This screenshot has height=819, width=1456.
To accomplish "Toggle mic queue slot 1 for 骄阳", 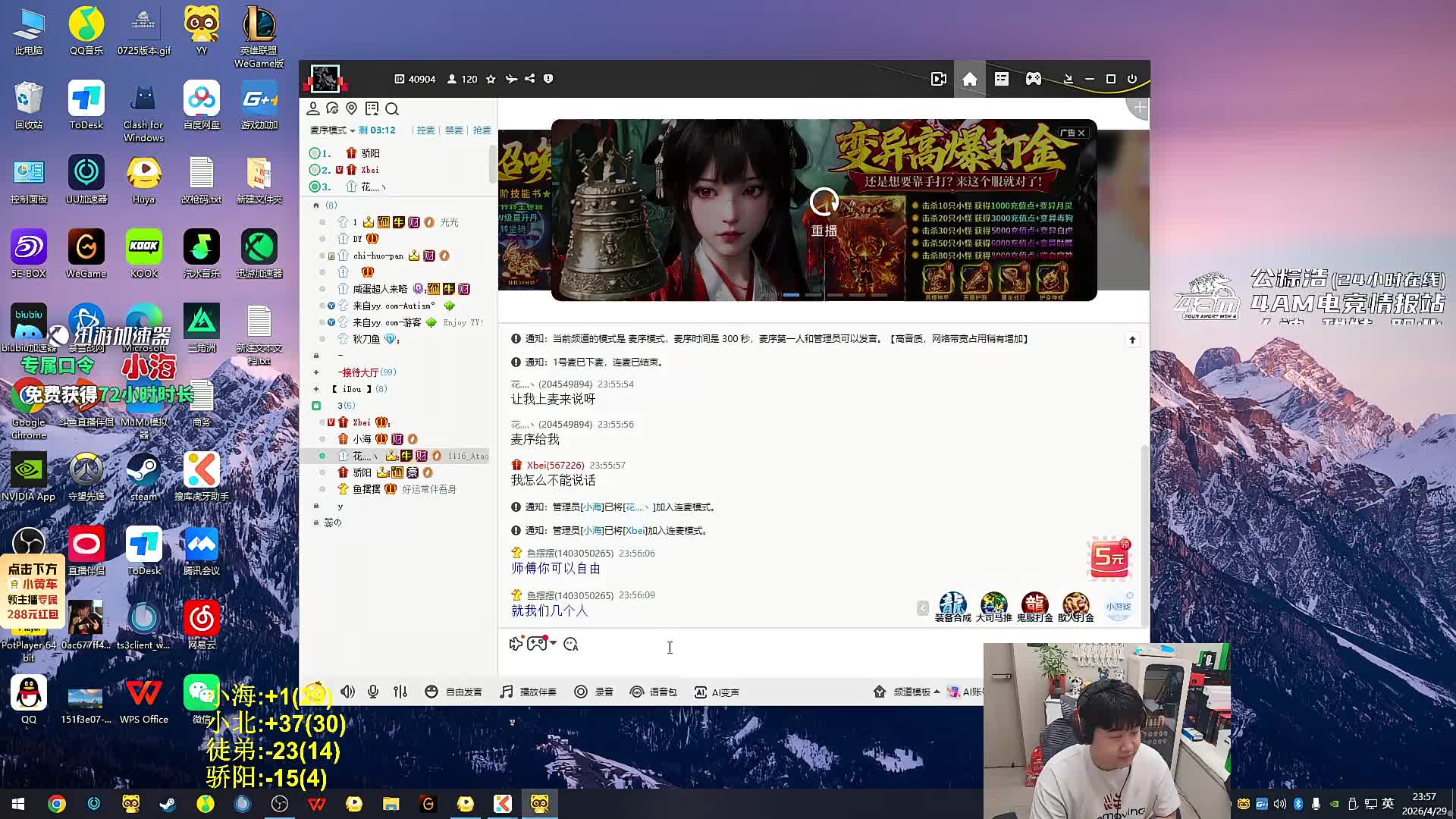I will point(315,153).
